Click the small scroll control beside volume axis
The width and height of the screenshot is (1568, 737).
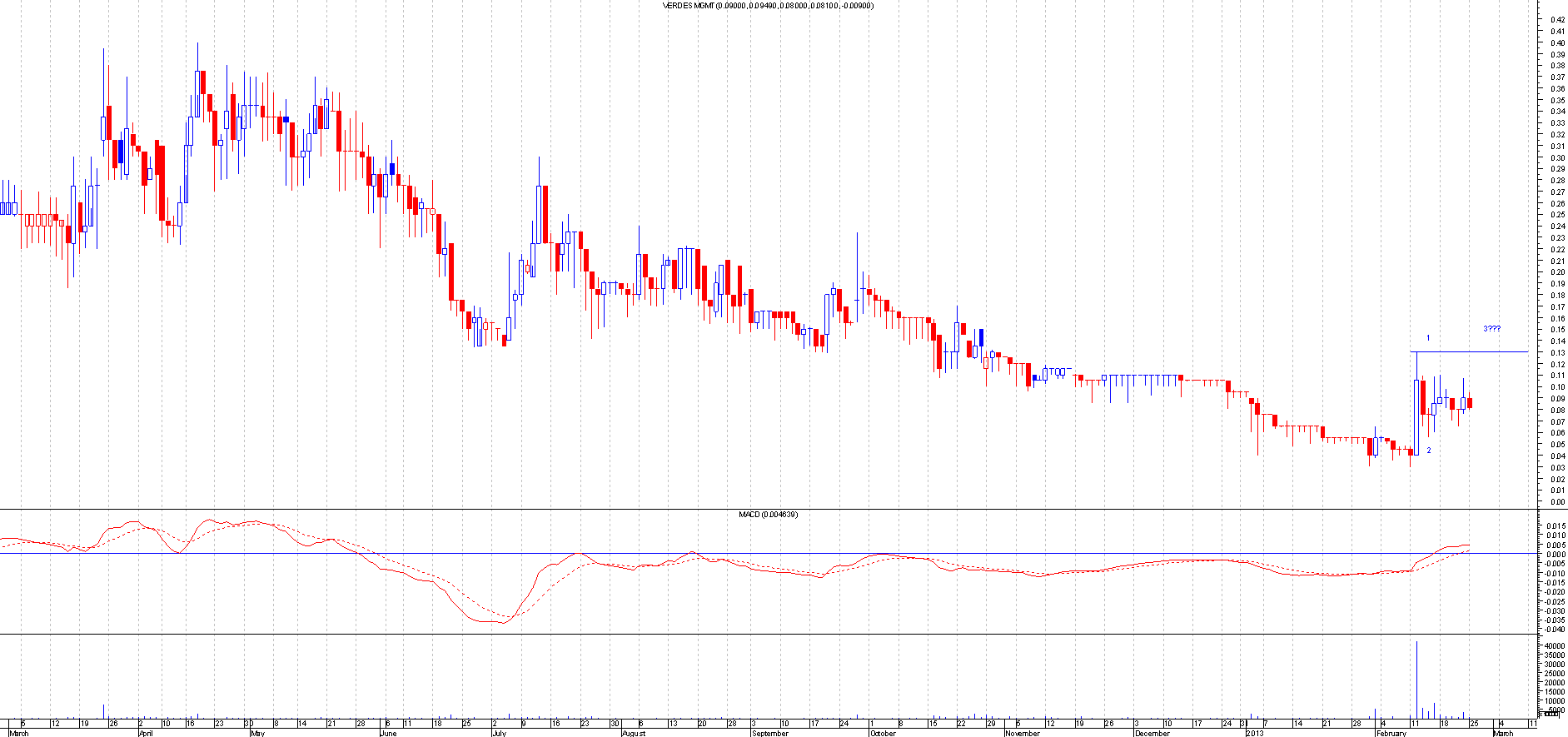[x=1551, y=714]
